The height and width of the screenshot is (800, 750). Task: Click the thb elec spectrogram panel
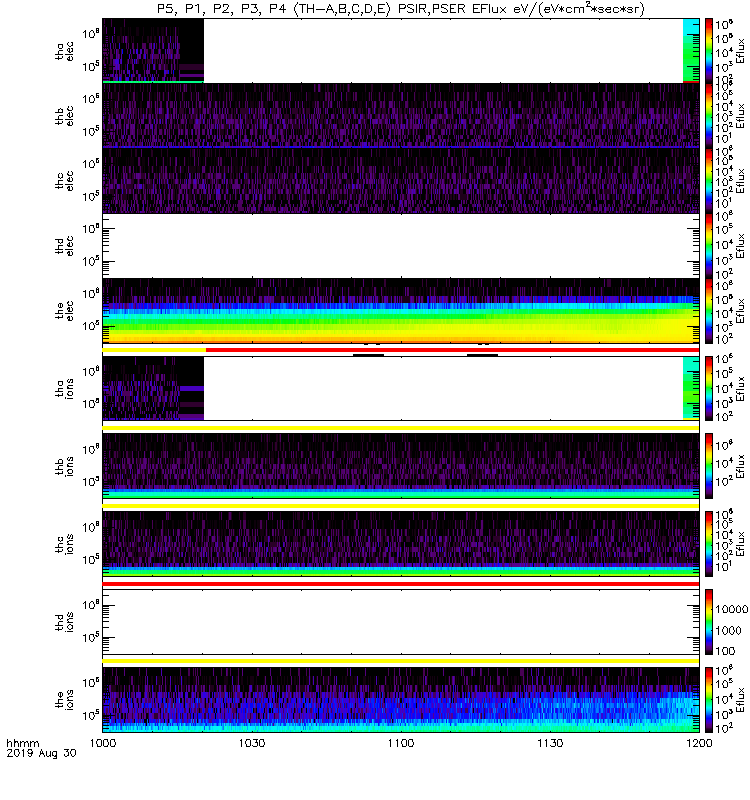[x=401, y=116]
